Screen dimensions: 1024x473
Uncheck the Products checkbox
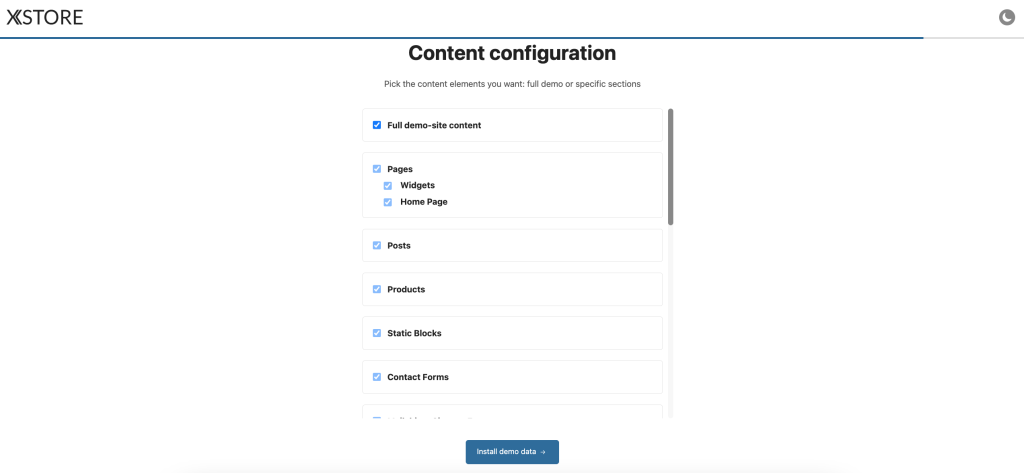377,289
